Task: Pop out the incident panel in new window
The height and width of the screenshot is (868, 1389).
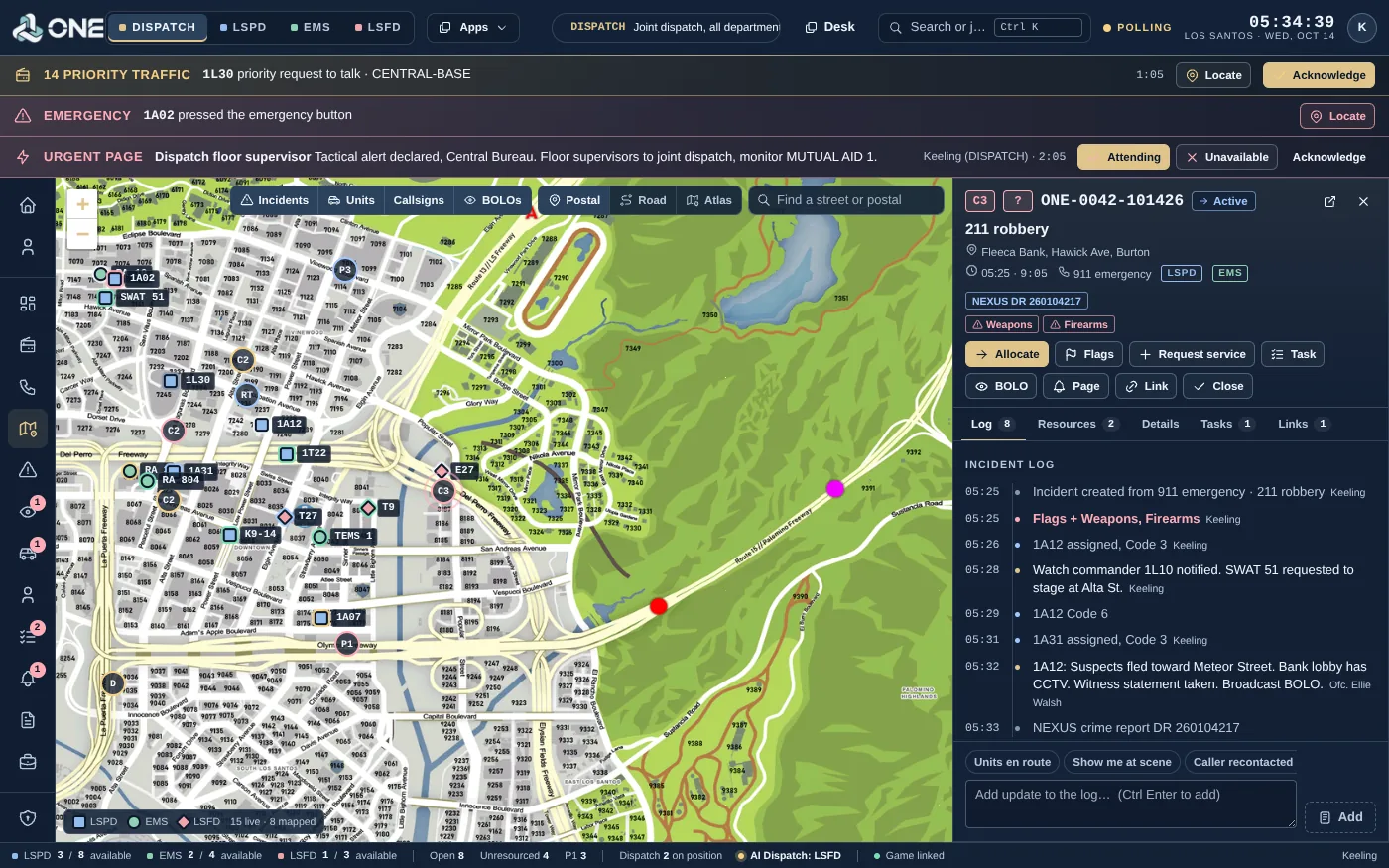Action: pos(1329,201)
